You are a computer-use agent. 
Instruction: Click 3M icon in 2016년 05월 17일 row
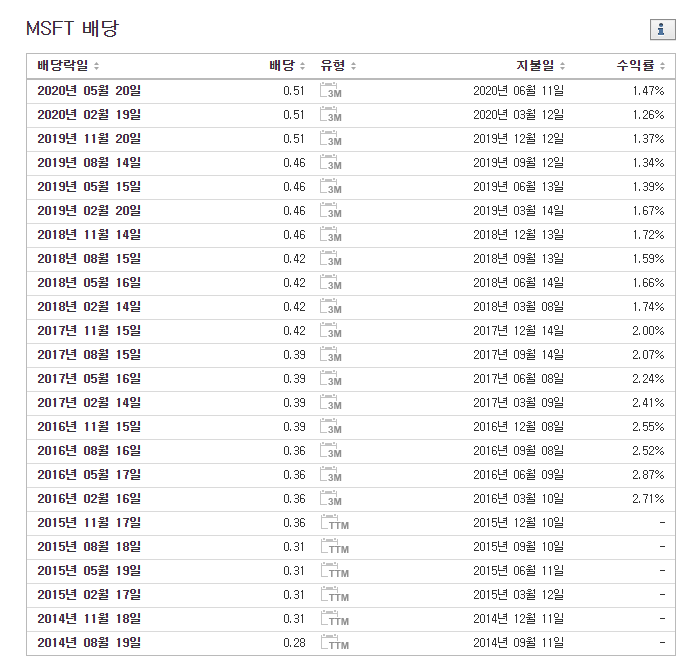(x=331, y=474)
